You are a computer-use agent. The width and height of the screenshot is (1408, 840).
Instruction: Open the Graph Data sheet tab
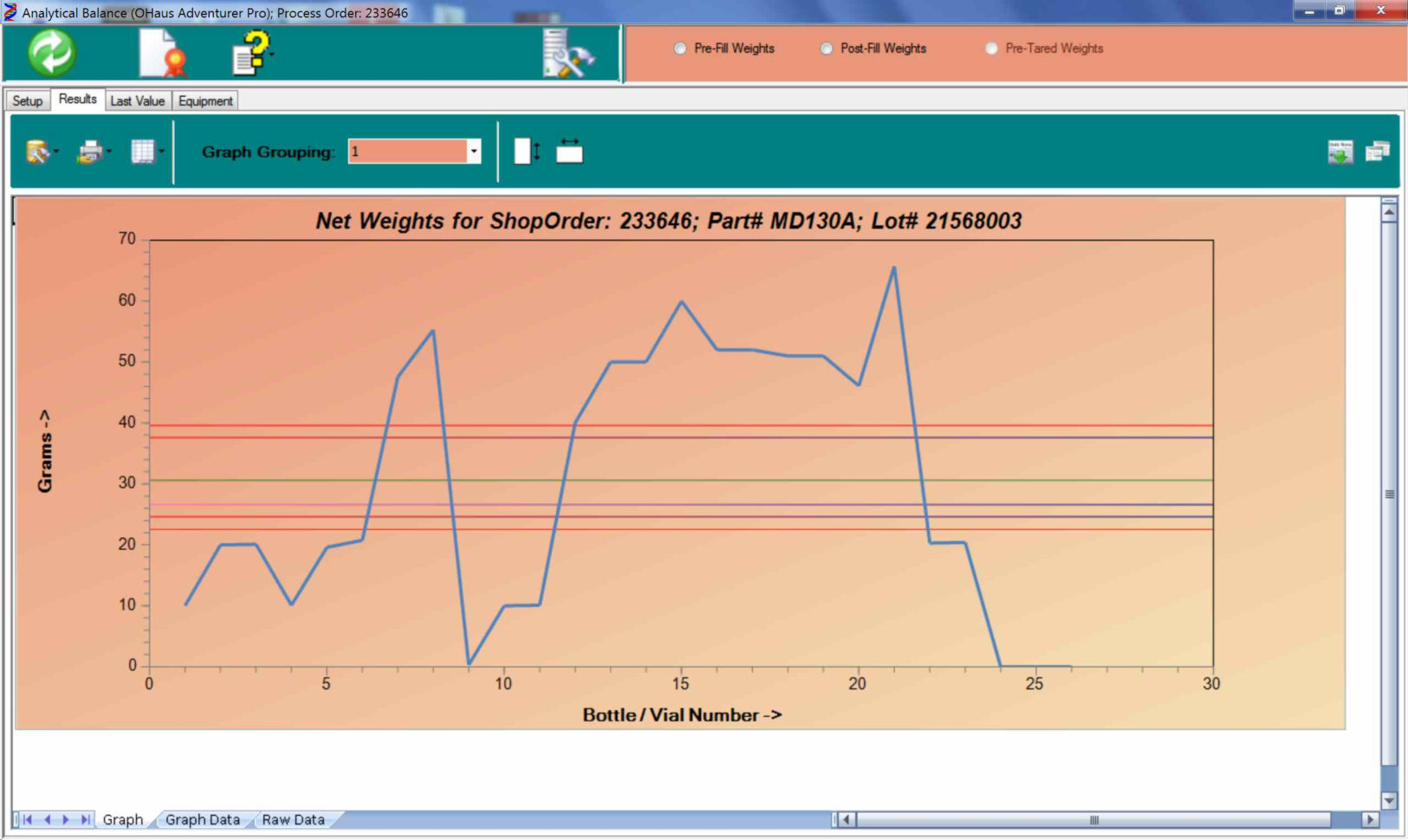[x=202, y=819]
